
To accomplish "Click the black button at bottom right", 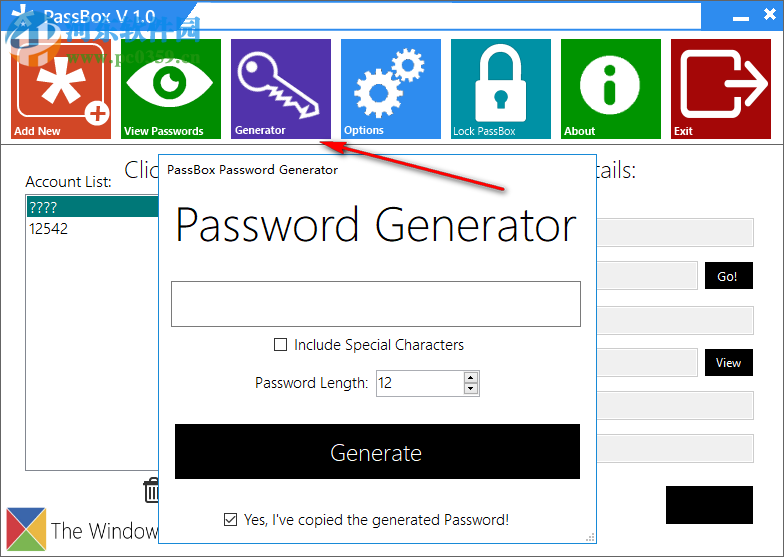I will (x=709, y=505).
